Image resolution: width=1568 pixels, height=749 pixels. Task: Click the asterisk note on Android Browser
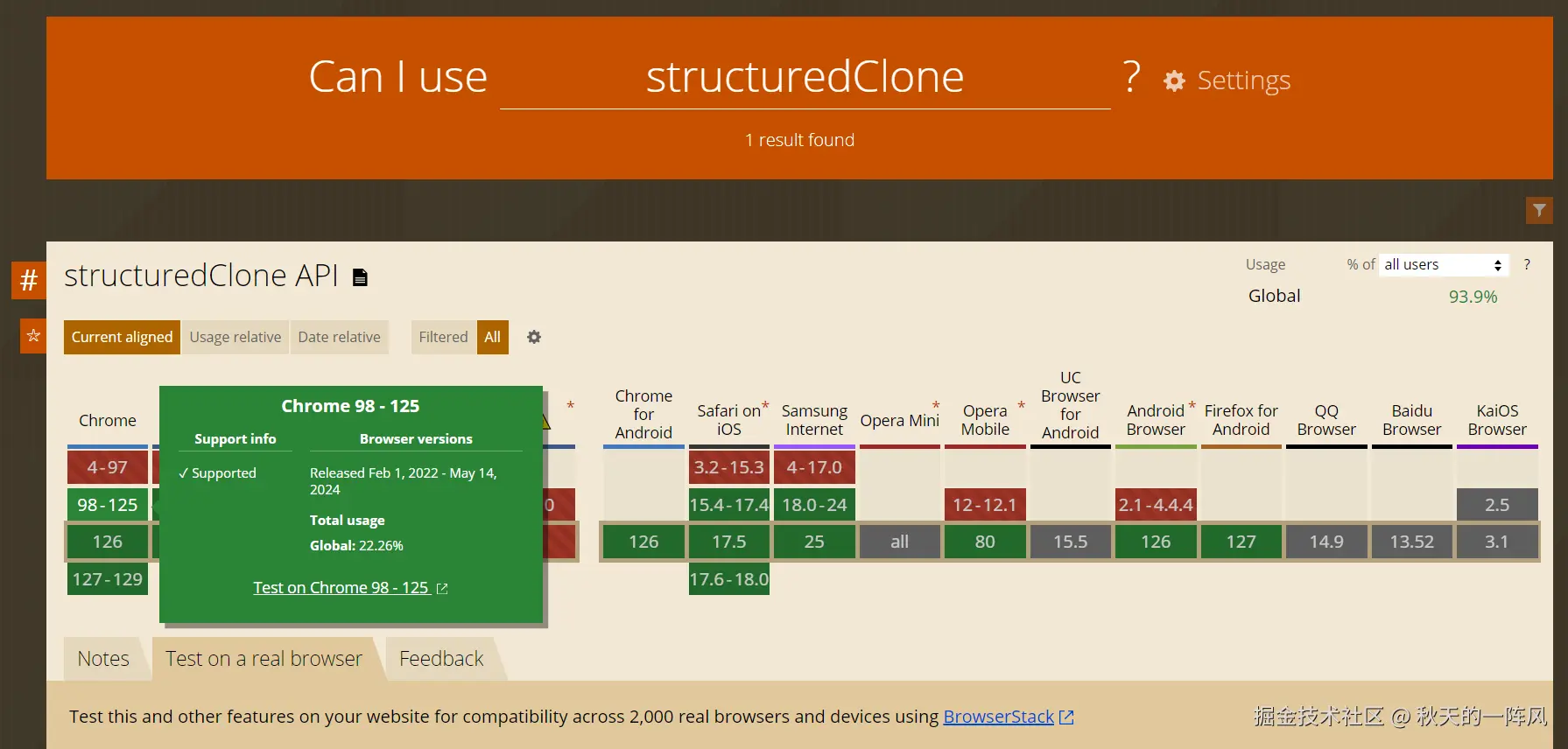click(x=1192, y=406)
